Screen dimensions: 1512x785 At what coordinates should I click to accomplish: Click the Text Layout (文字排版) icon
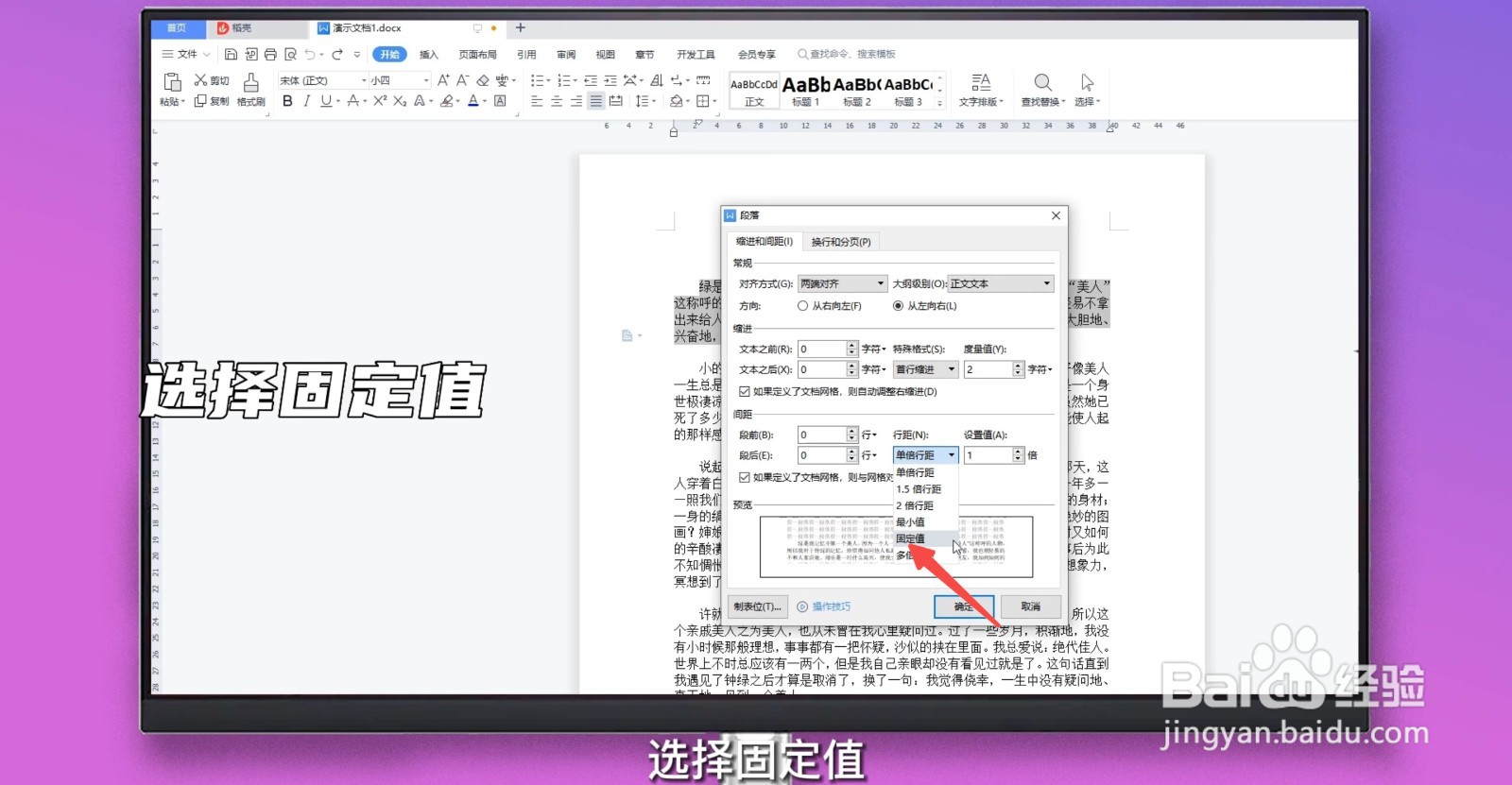click(x=981, y=82)
